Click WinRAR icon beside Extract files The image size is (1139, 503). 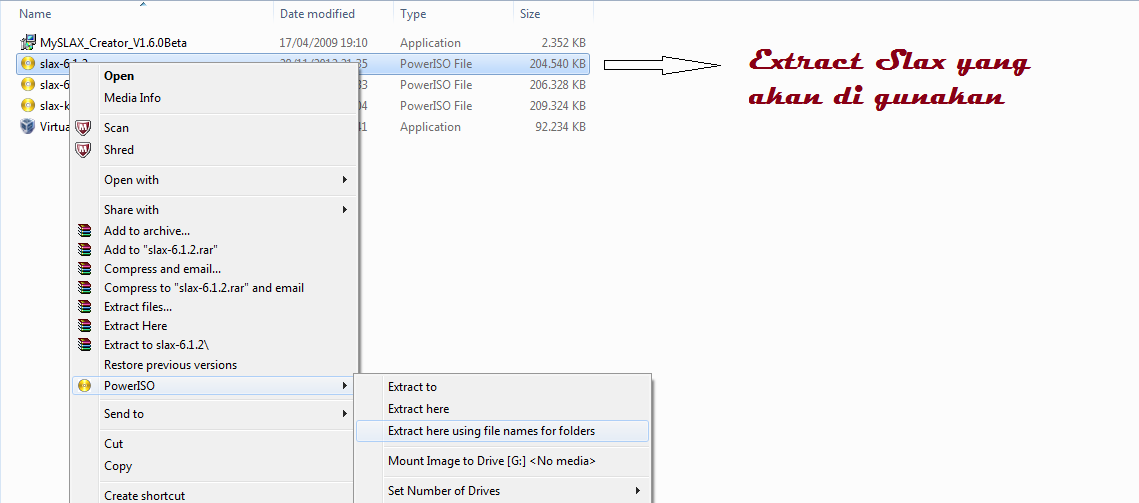coord(85,307)
